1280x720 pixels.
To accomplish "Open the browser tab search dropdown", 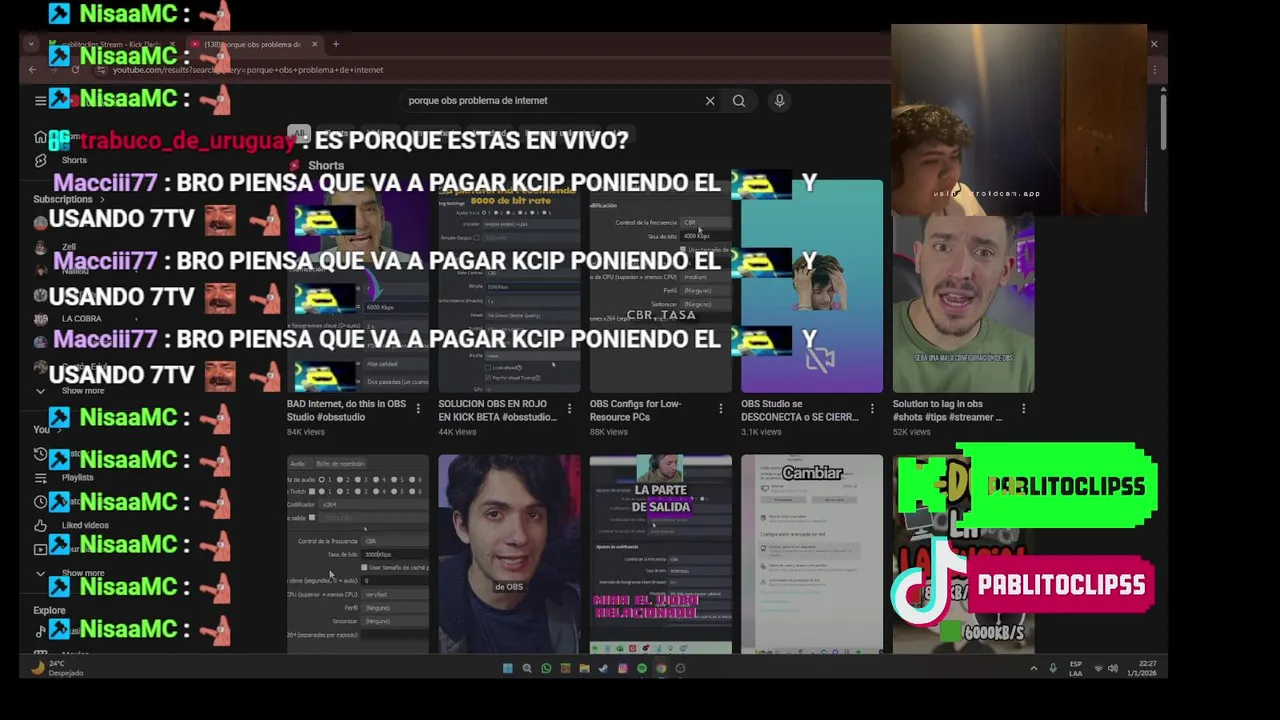I will point(31,44).
